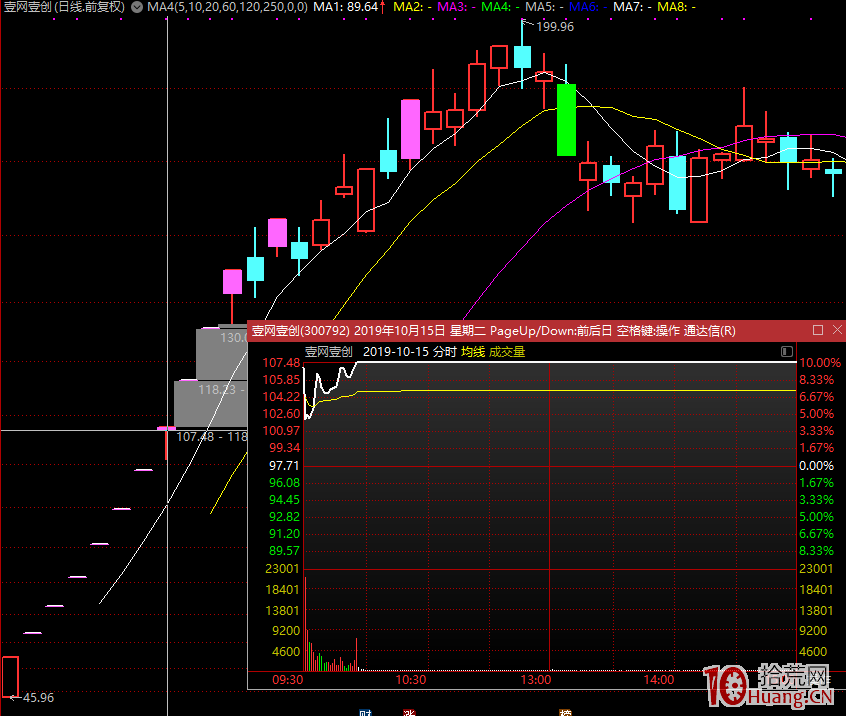The image size is (846, 716).
Task: Click the popup title bar text 壹网壹创(300792) 2019年10月15日
Action: click(349, 330)
